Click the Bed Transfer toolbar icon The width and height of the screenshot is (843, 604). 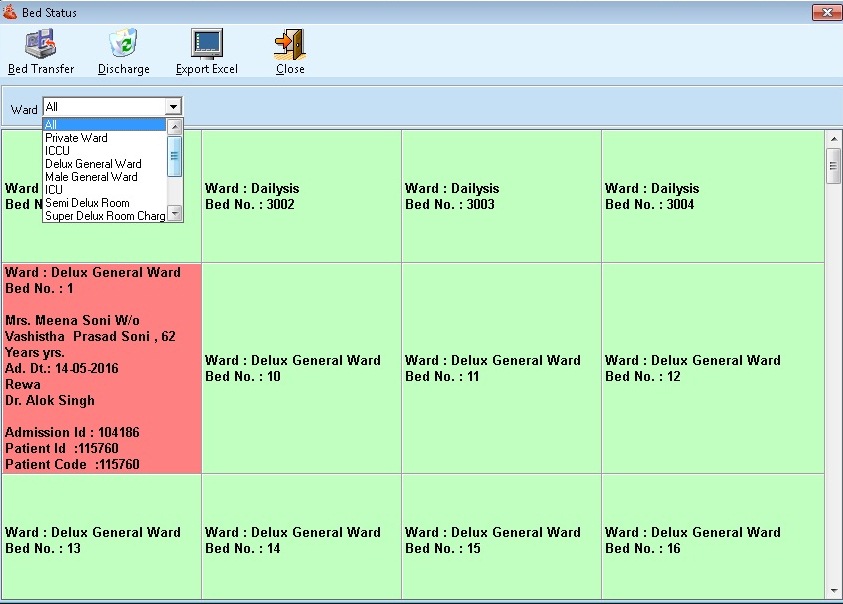pyautogui.click(x=41, y=45)
